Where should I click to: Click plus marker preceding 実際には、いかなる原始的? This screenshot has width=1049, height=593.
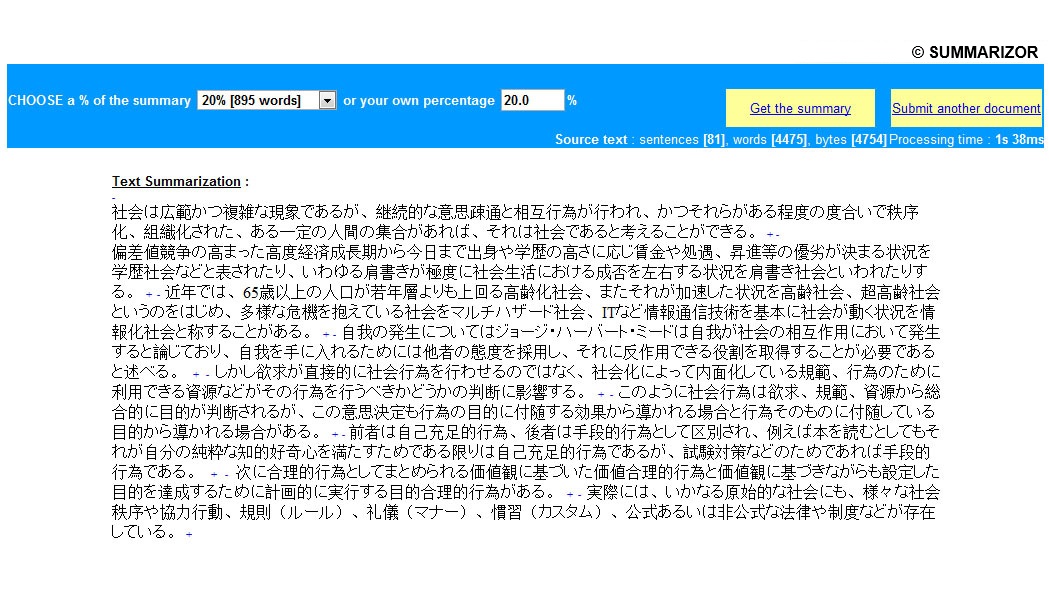click(569, 495)
